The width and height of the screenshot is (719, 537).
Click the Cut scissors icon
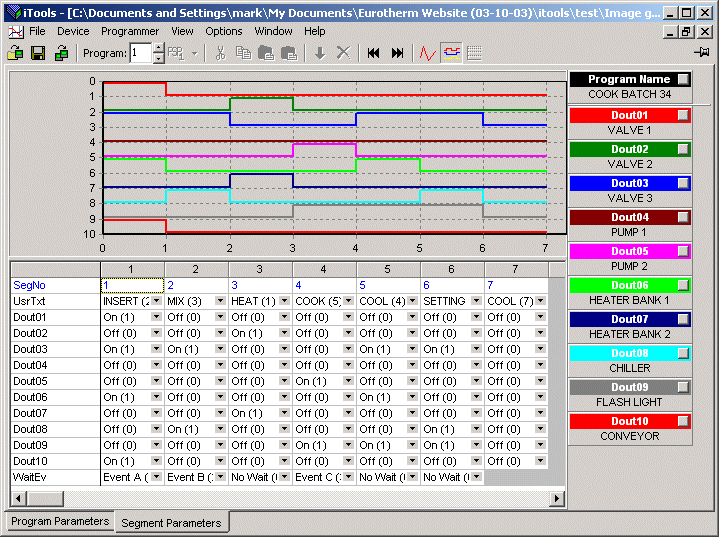click(220, 53)
